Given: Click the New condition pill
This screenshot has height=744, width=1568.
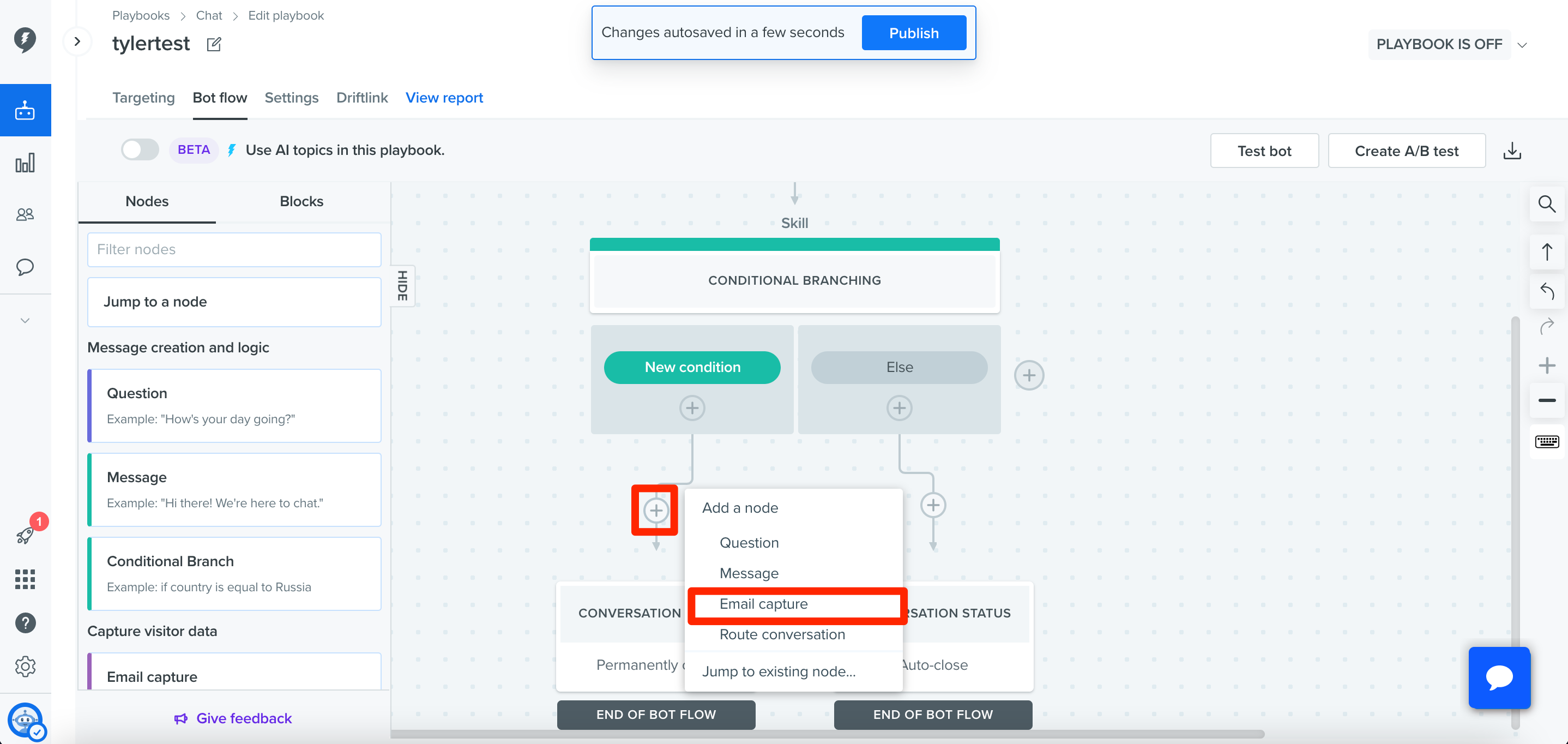Looking at the screenshot, I should [692, 367].
